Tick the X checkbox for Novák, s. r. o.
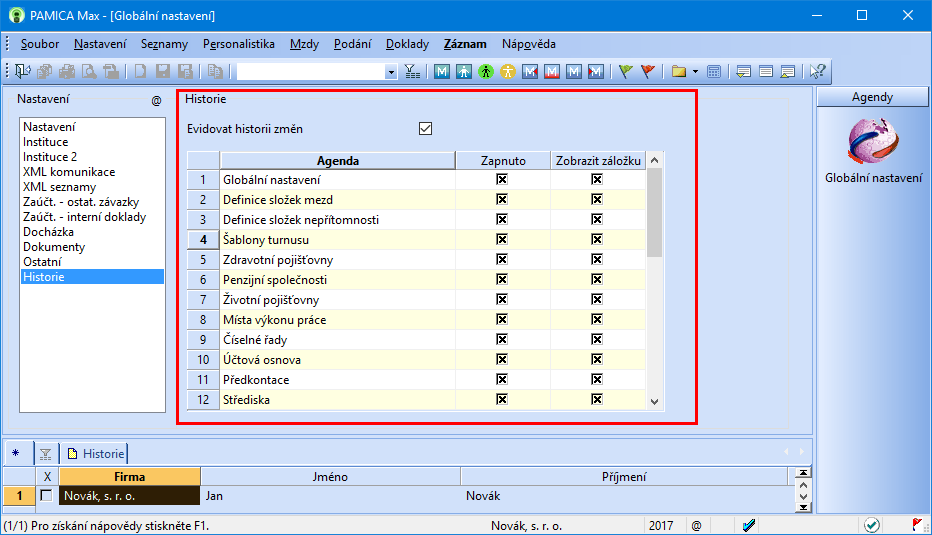 46,495
